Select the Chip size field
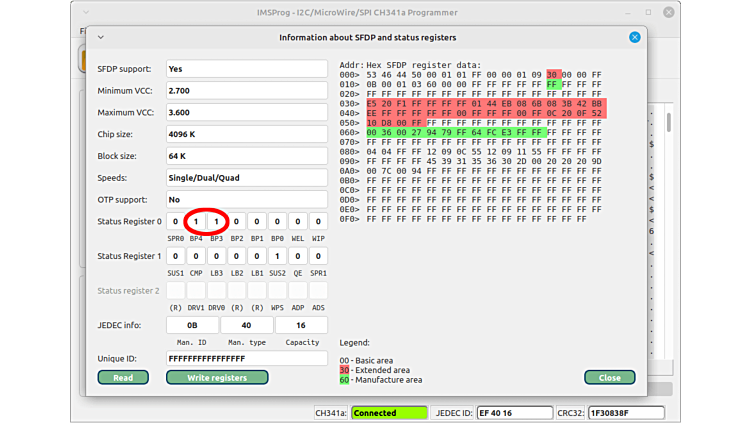Screen dimensions: 752x423 click(x=246, y=134)
